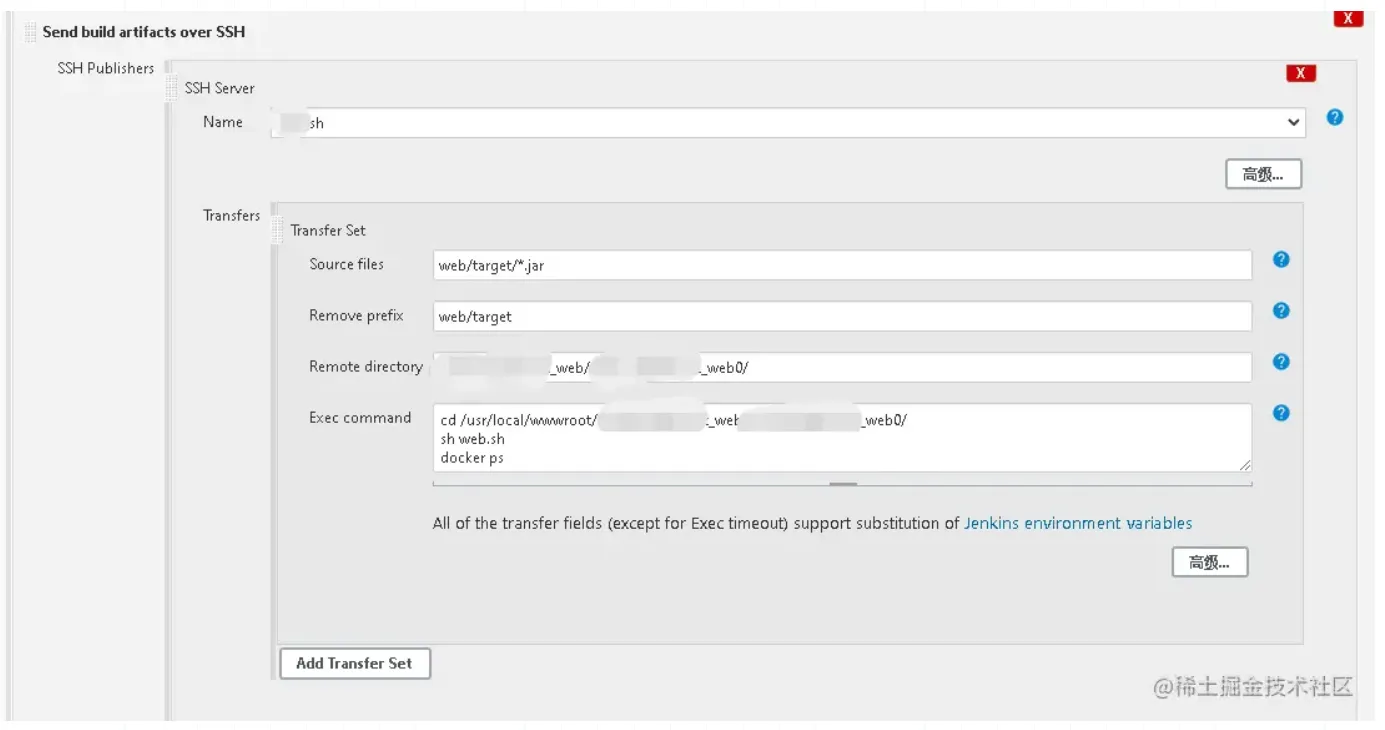Open help for Exec command field
This screenshot has width=1385, height=730.
(x=1281, y=413)
